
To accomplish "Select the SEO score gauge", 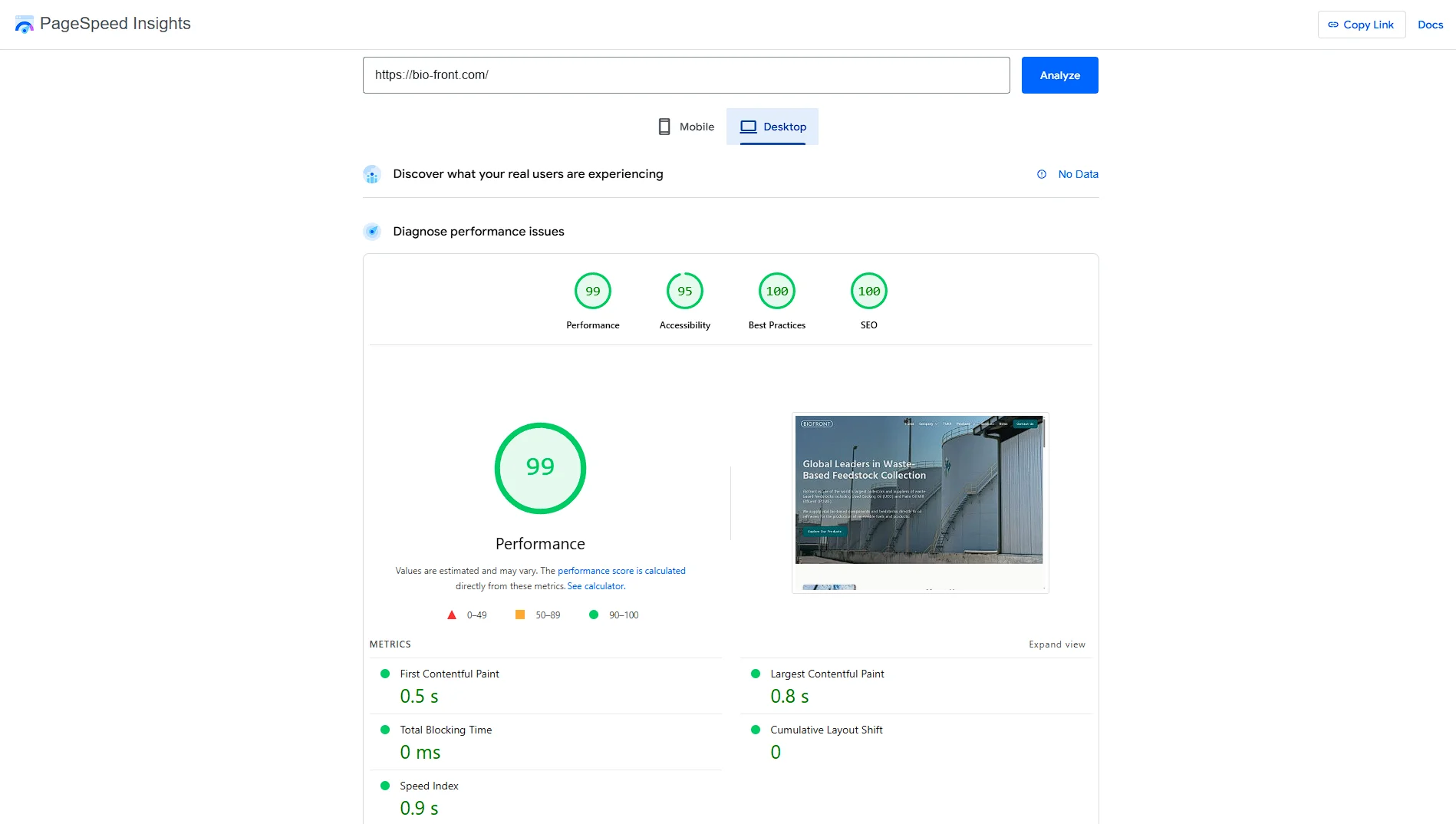I will tap(868, 291).
